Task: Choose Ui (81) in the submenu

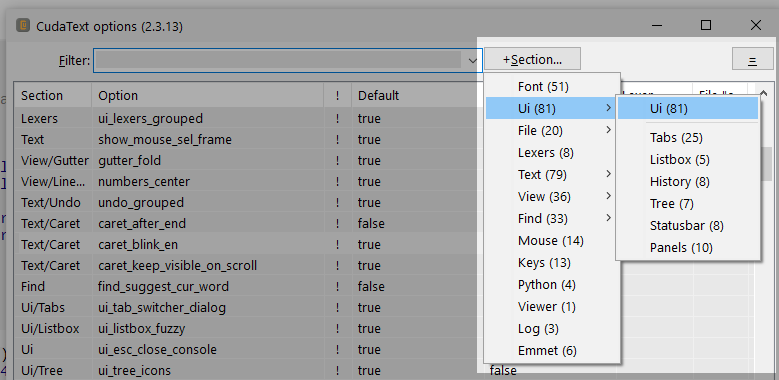Action: coord(688,108)
